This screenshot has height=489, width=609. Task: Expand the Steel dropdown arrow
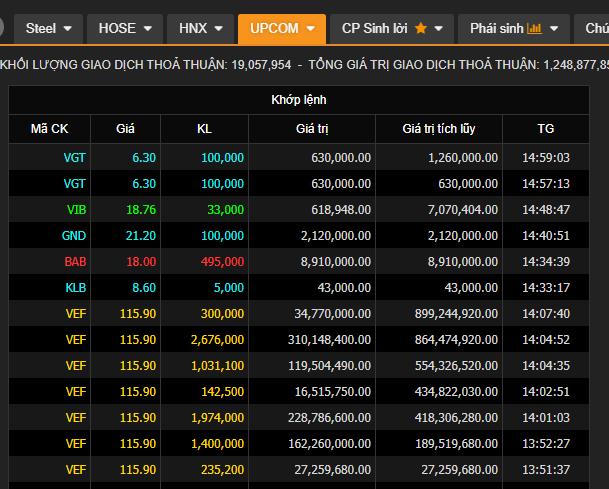tap(68, 29)
